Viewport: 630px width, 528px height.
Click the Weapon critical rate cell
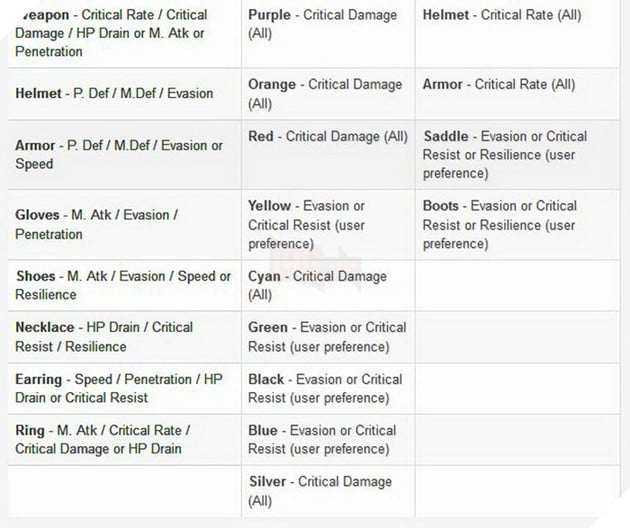[x=125, y=34]
